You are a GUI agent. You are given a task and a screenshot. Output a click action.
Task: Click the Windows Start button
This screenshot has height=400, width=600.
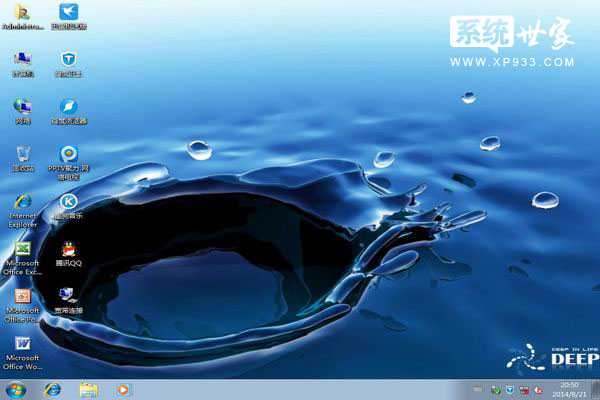coord(15,389)
